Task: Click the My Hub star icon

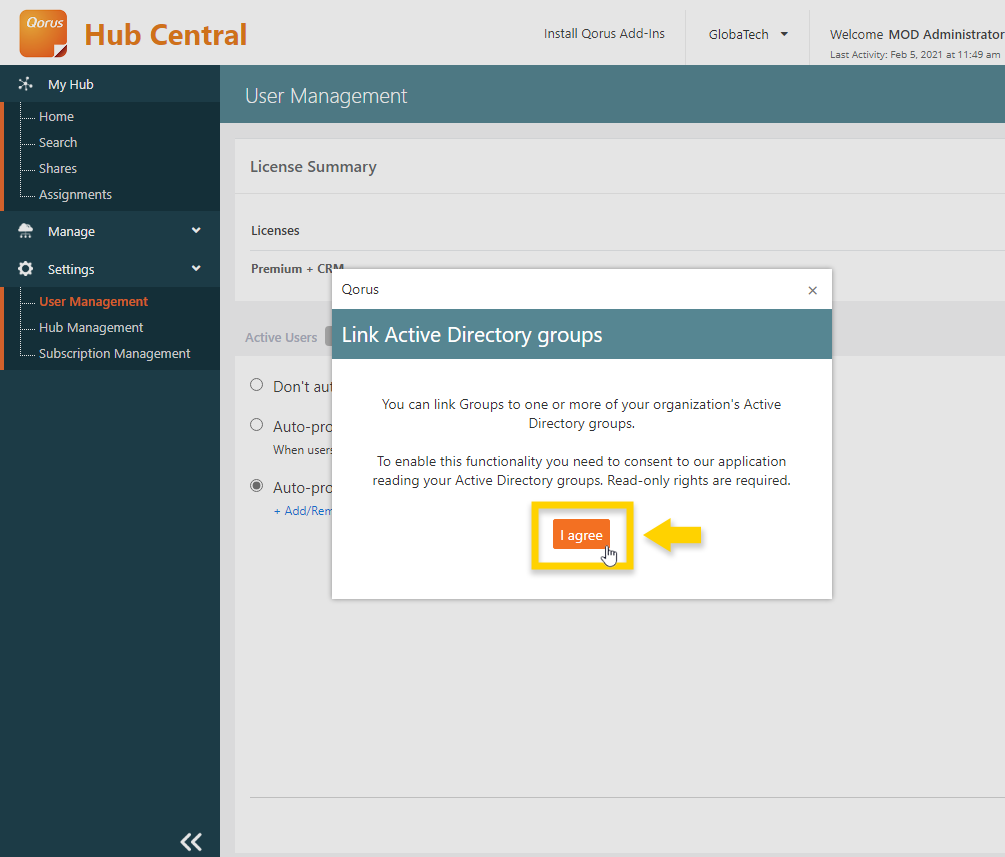Action: point(25,84)
